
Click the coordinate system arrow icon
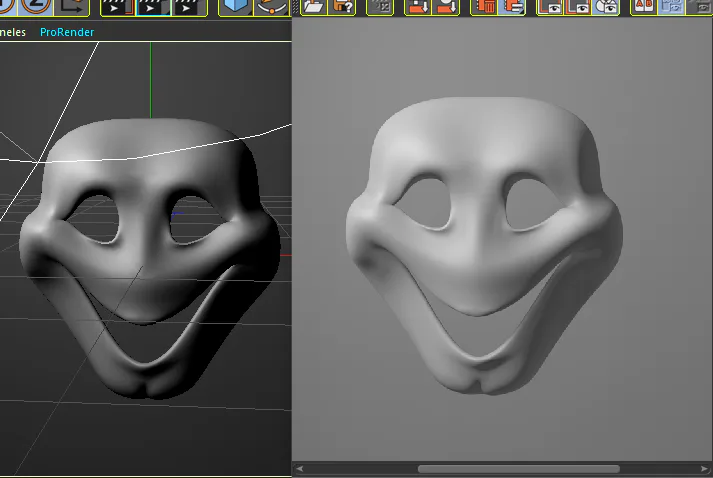pyautogui.click(x=72, y=6)
